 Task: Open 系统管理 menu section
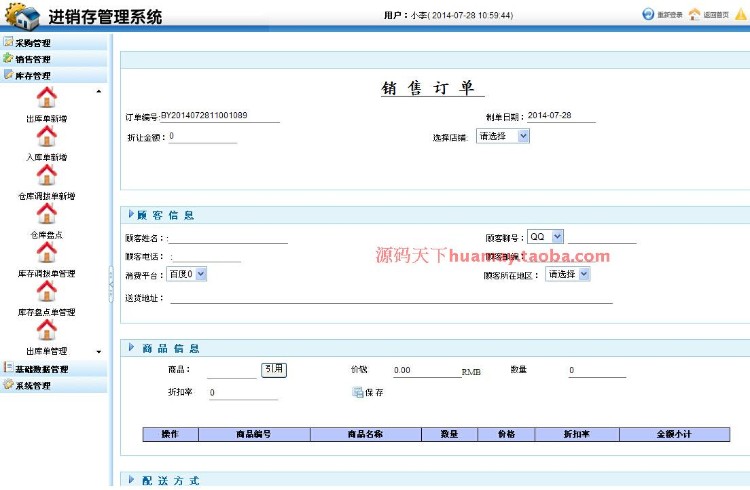tap(54, 385)
